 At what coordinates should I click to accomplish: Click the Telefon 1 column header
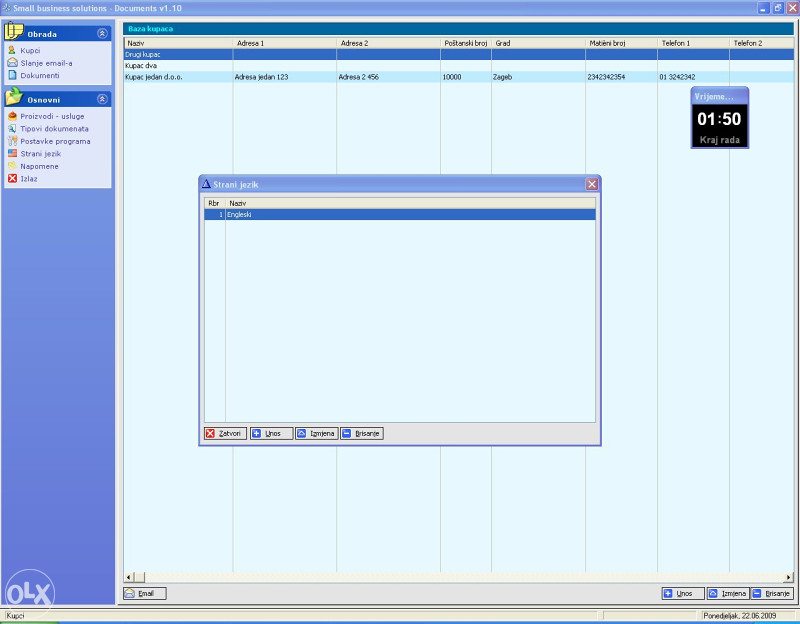693,43
